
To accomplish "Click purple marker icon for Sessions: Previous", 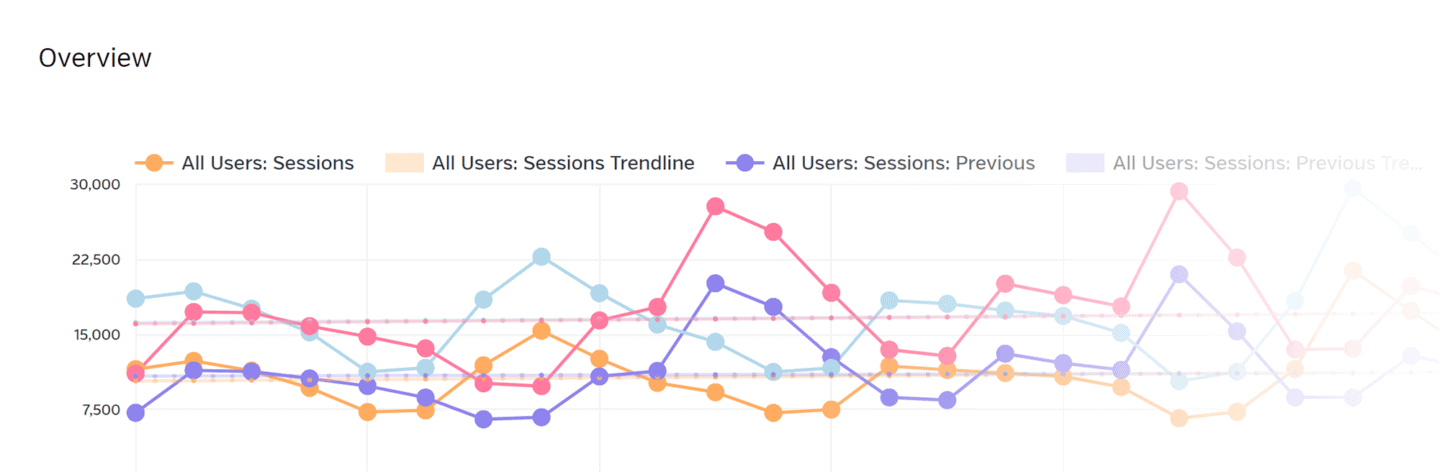I will (744, 163).
